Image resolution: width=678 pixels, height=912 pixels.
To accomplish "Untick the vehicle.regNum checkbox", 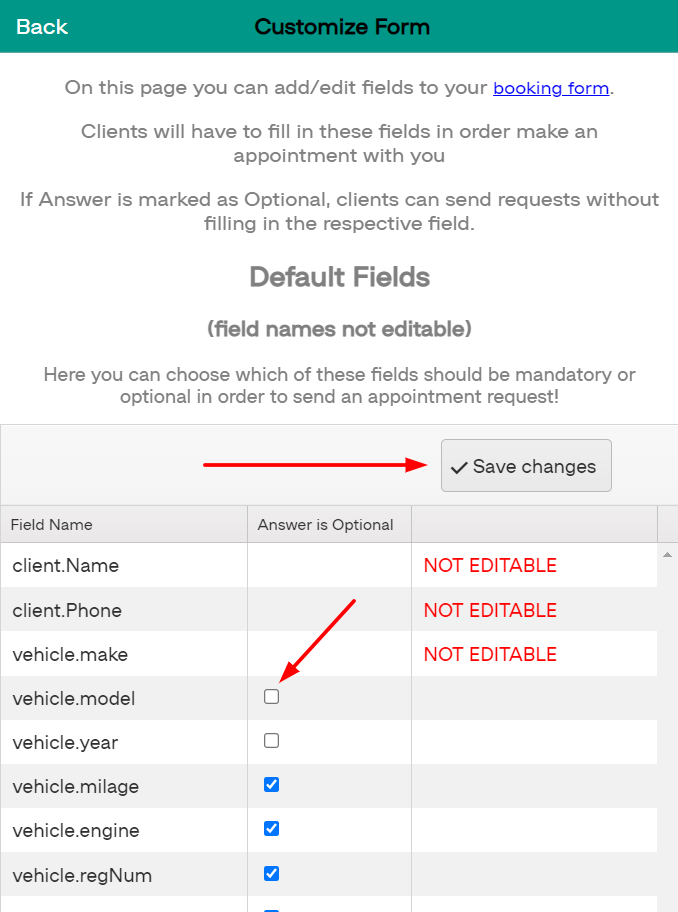I will (x=271, y=873).
